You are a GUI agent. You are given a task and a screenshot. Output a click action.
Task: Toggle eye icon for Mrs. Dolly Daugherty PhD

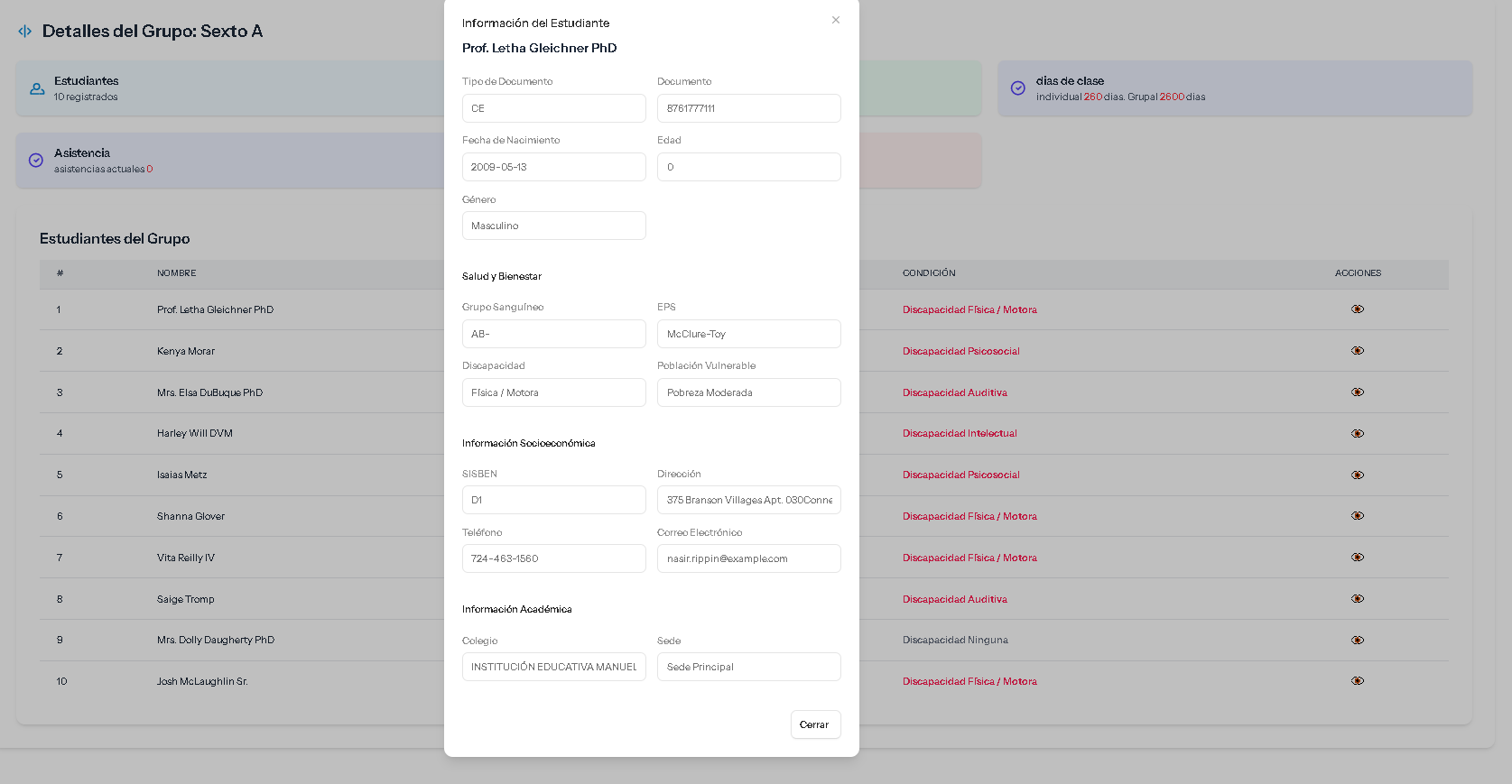click(x=1357, y=641)
